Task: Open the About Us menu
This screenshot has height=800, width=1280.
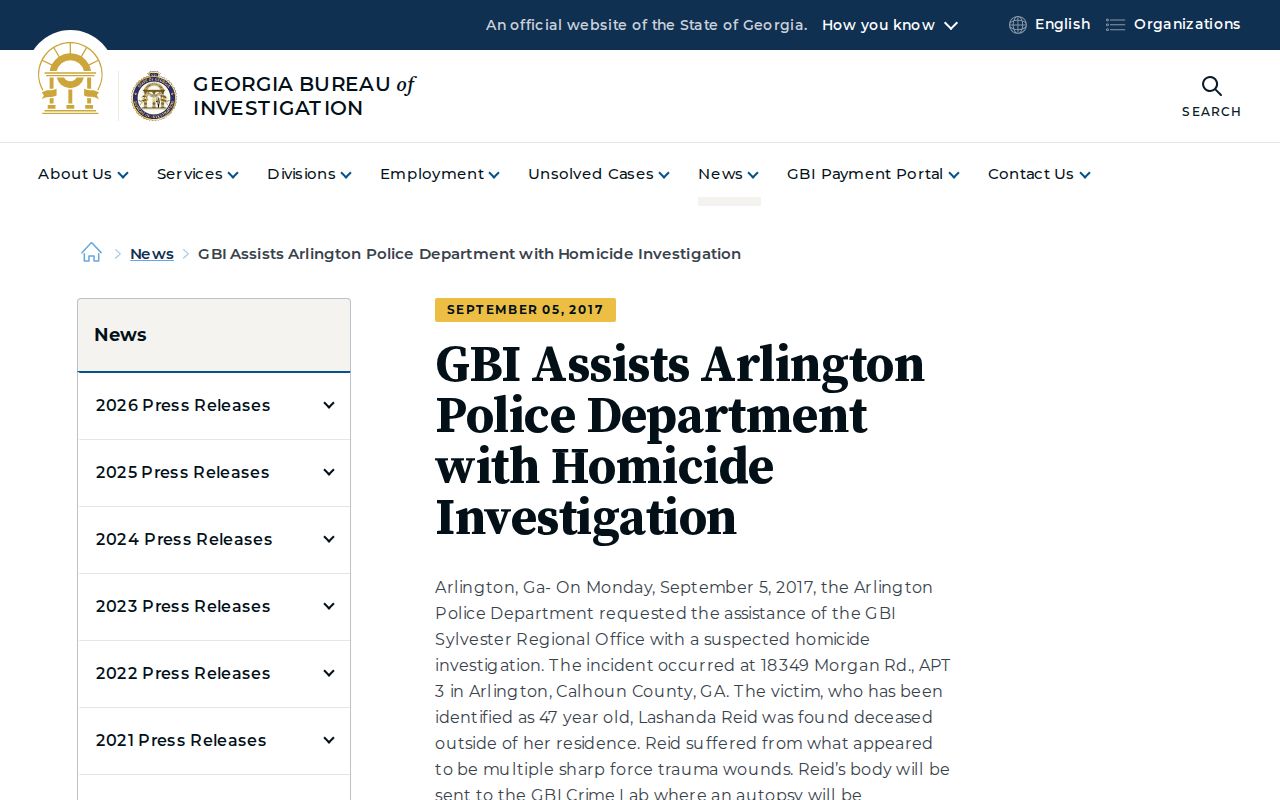Action: coord(83,174)
